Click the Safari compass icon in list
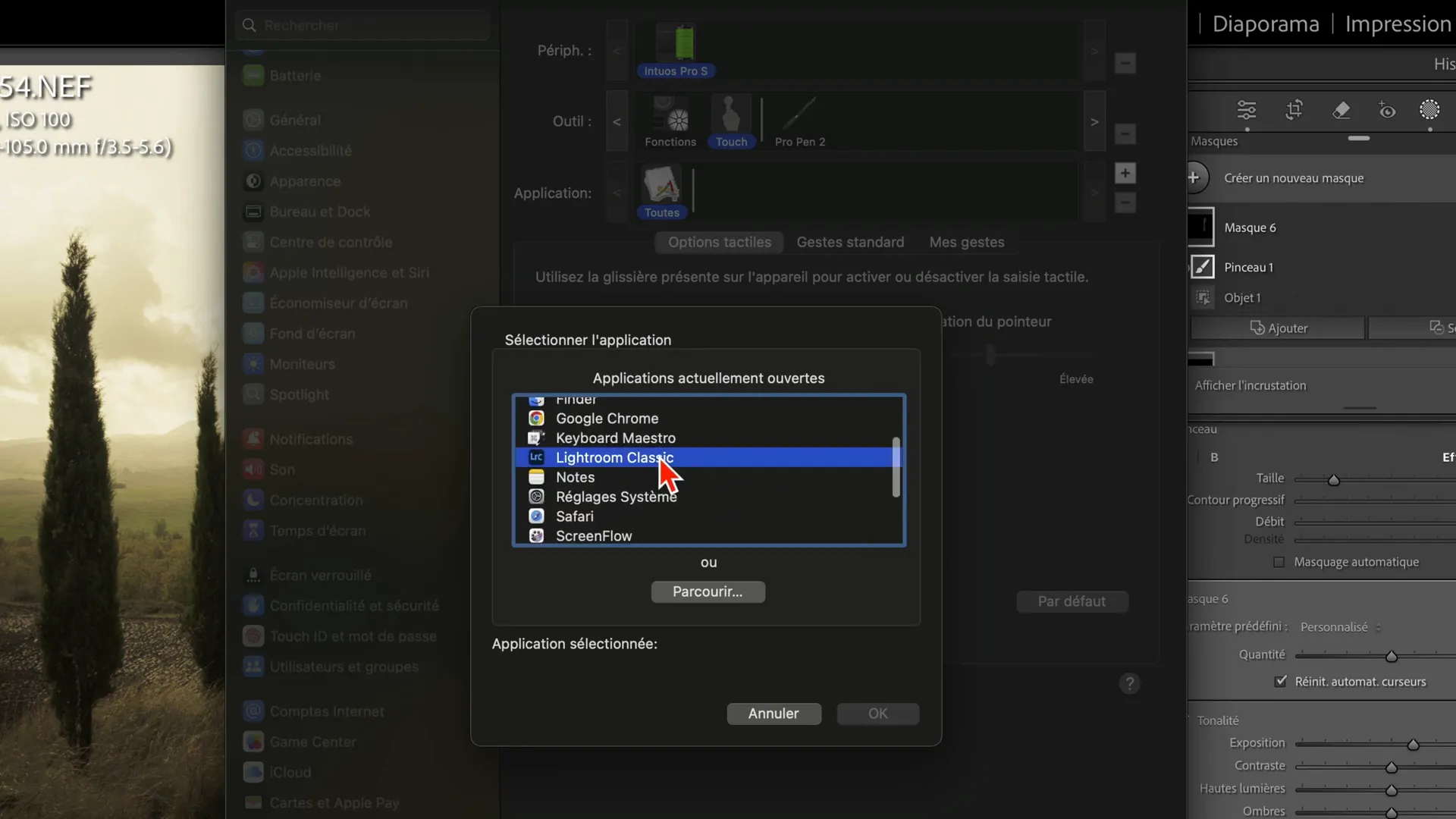 point(536,516)
